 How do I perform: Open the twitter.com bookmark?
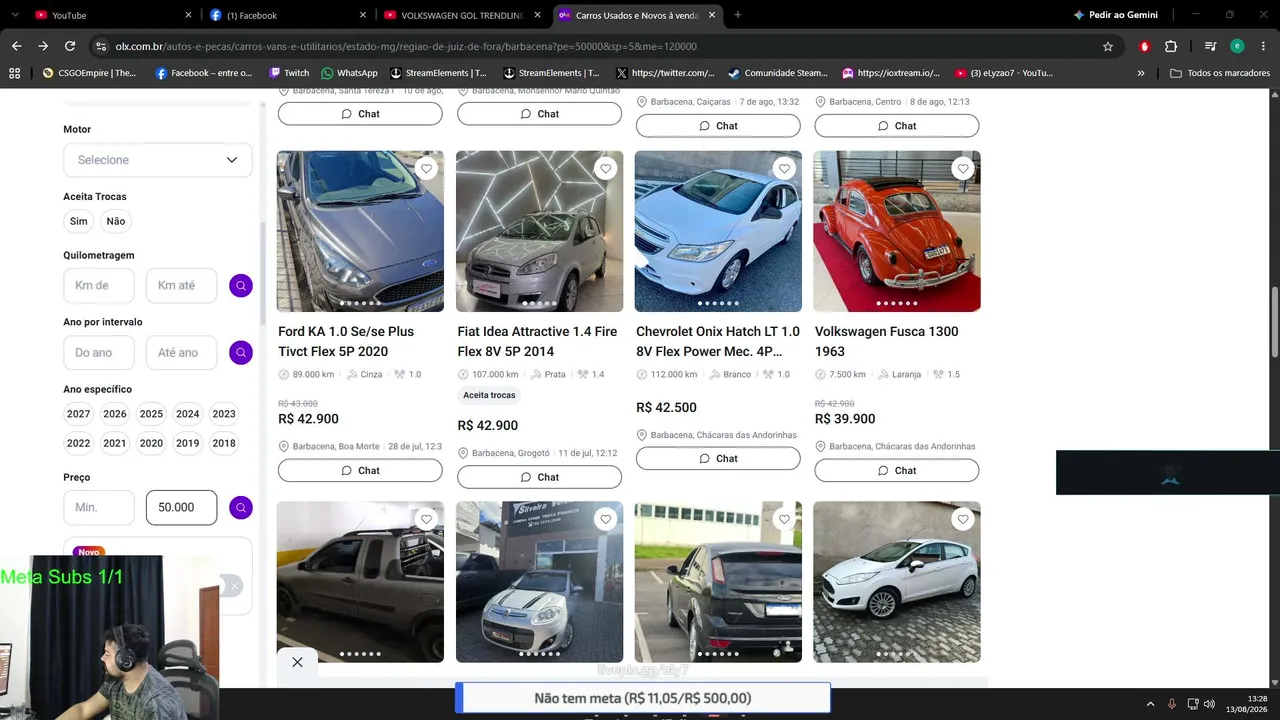pyautogui.click(x=665, y=73)
